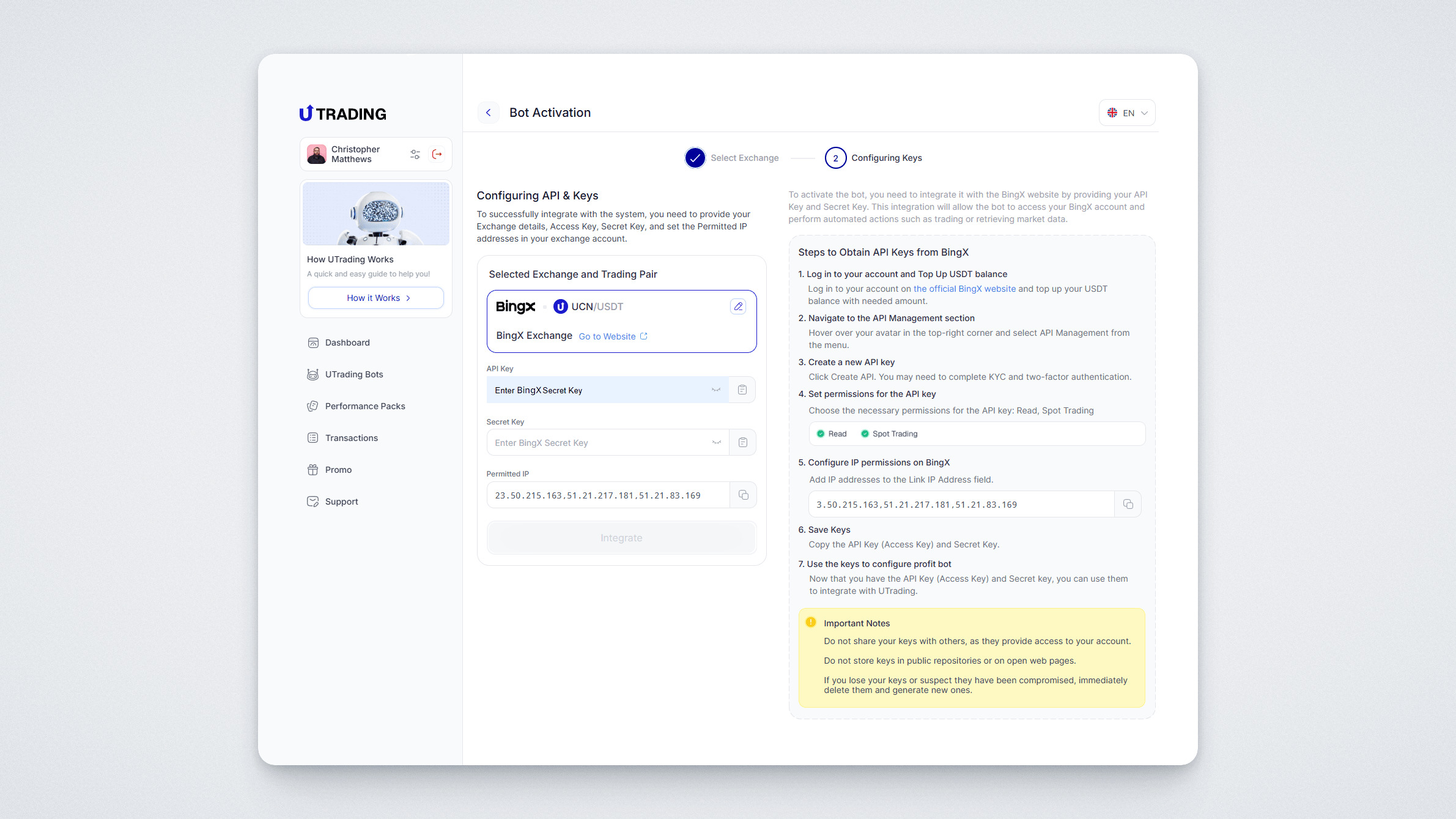Toggle API Key visibility eye icon
The height and width of the screenshot is (819, 1456).
[x=716, y=390]
